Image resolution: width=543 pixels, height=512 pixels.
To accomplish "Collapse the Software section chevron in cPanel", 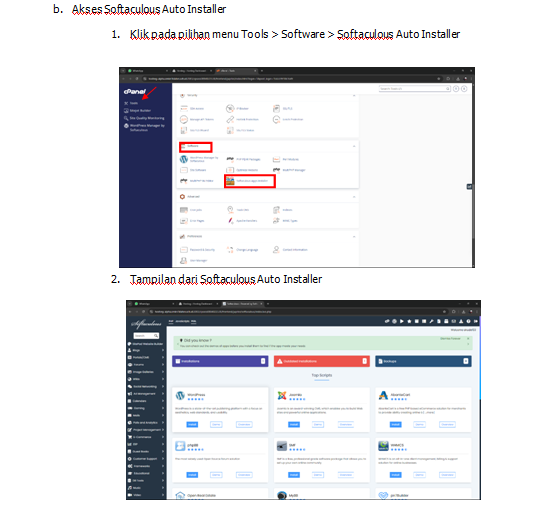I will pos(354,146).
